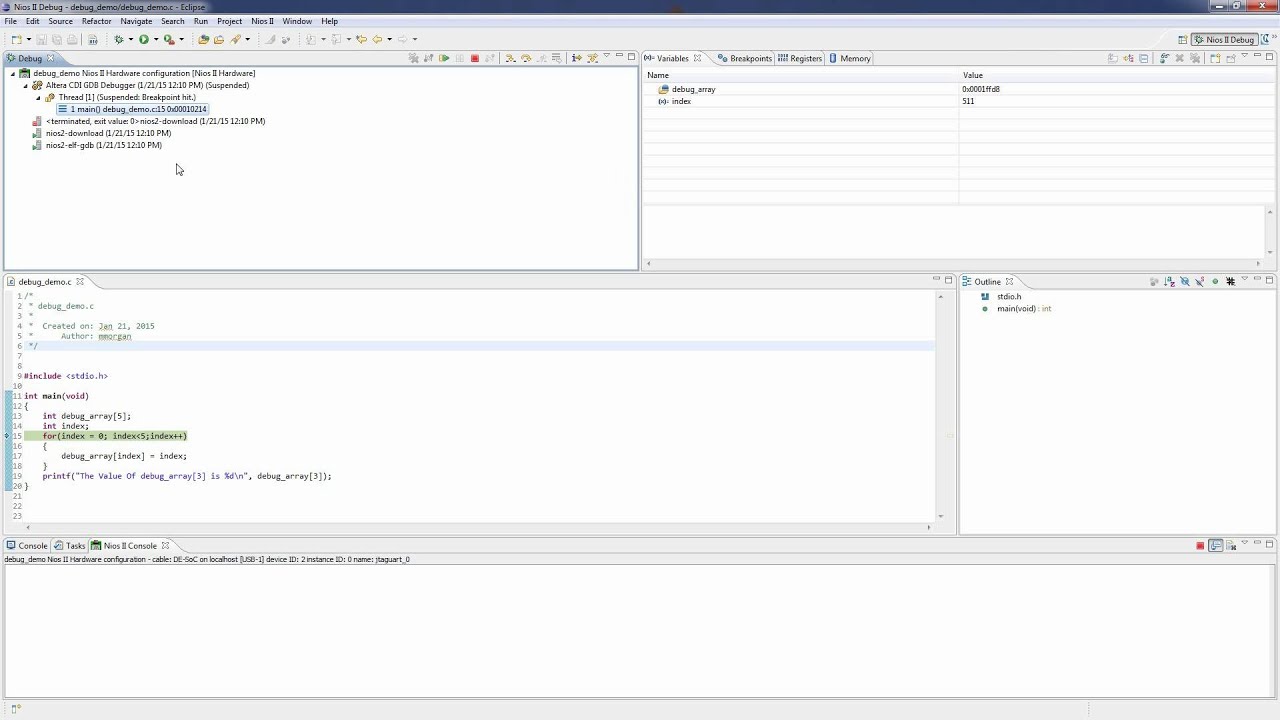Toggle Hide Non-Public Members green dot icon
Image resolution: width=1280 pixels, height=720 pixels.
tap(1215, 281)
